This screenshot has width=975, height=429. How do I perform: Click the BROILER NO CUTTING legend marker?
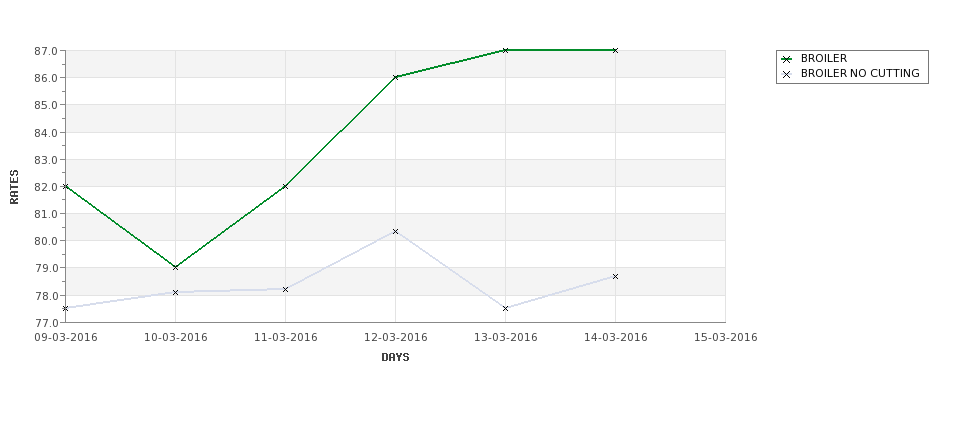(x=787, y=74)
